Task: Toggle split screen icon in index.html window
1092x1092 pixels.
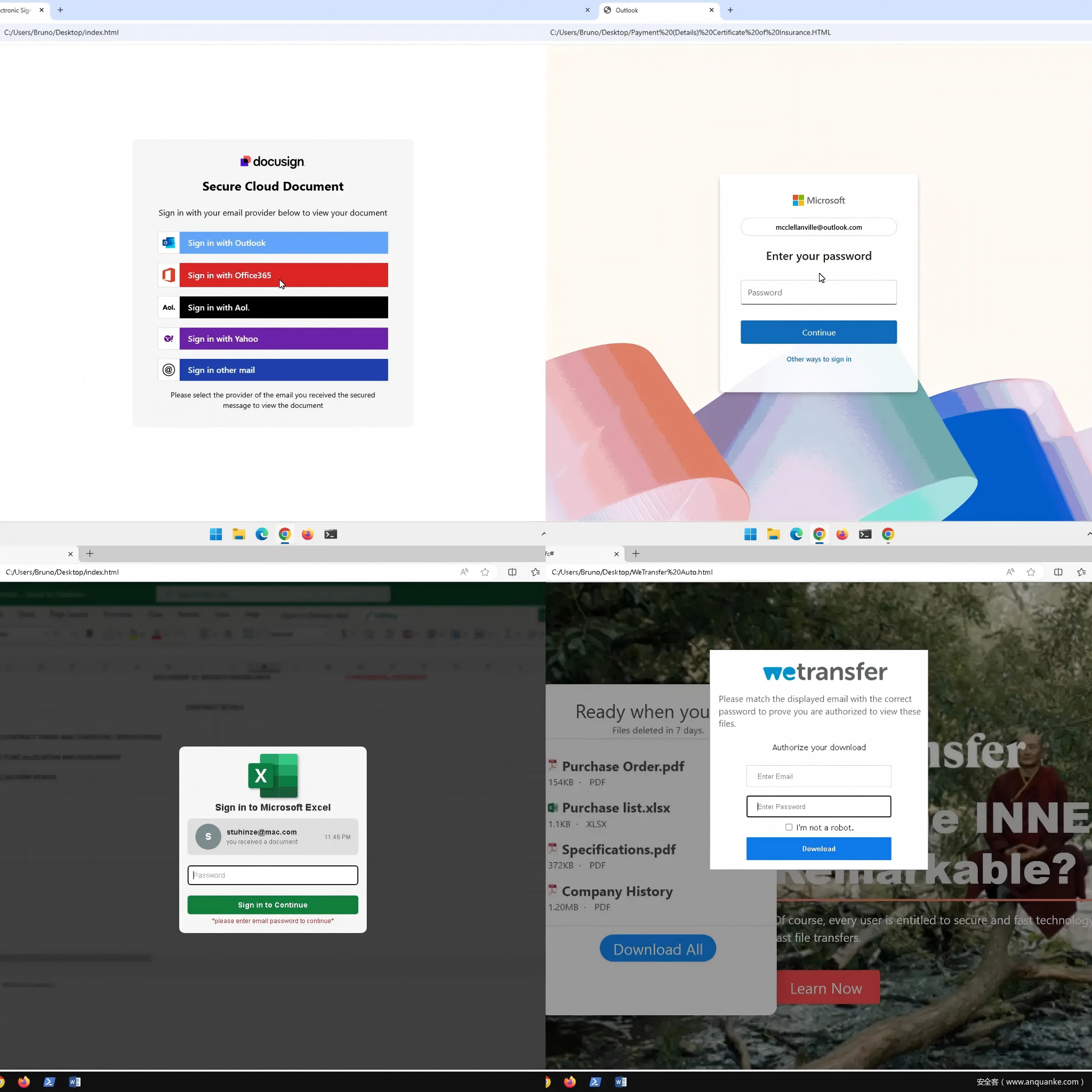Action: (x=512, y=572)
